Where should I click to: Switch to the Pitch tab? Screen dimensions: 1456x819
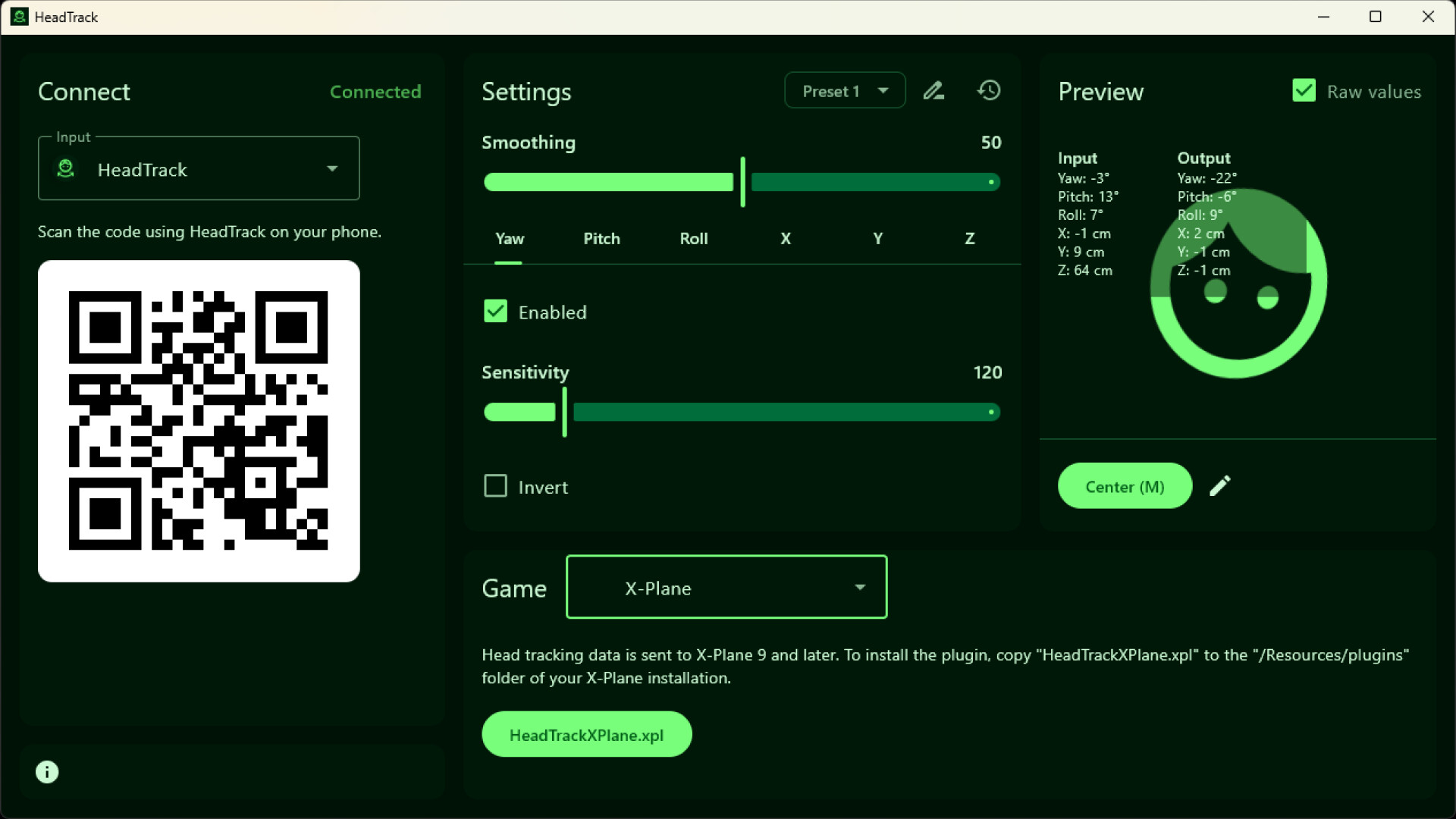point(601,238)
